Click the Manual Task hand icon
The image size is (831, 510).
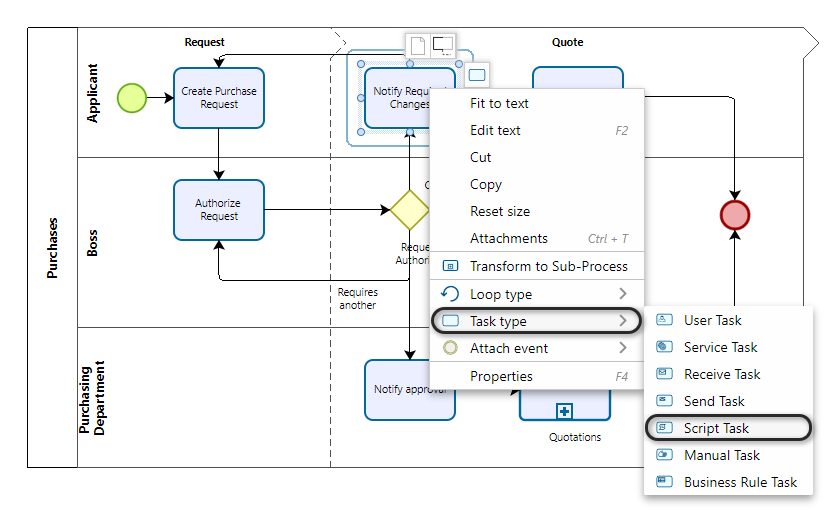tap(664, 455)
